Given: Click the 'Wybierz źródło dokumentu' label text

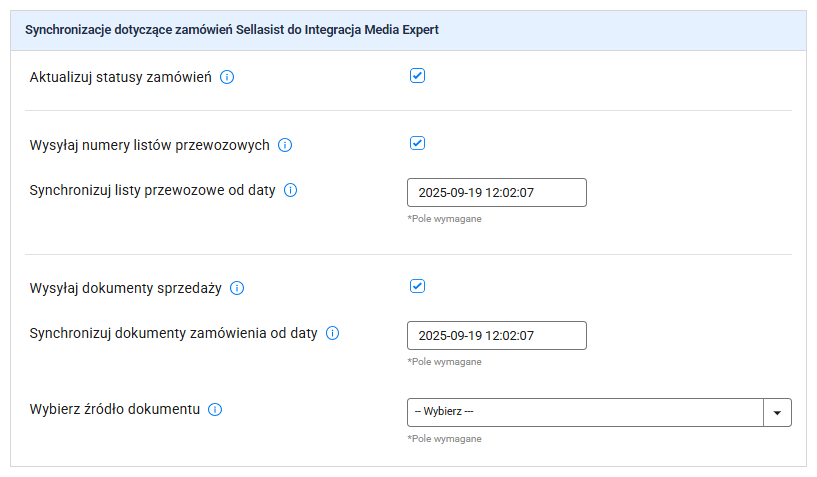Looking at the screenshot, I should (115, 409).
